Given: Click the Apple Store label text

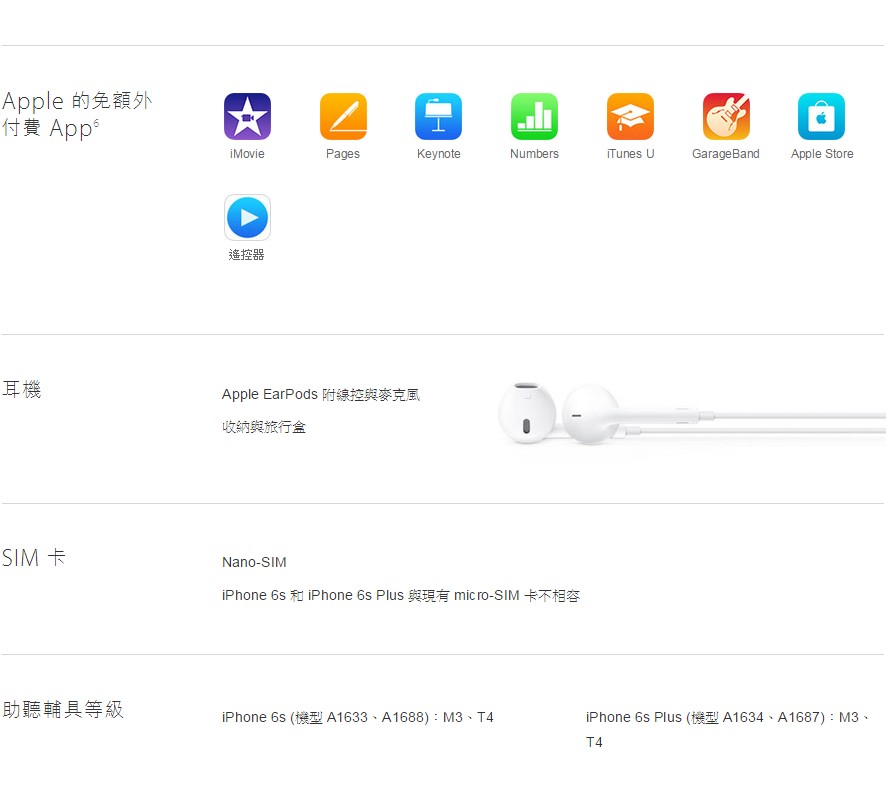Looking at the screenshot, I should tap(822, 154).
